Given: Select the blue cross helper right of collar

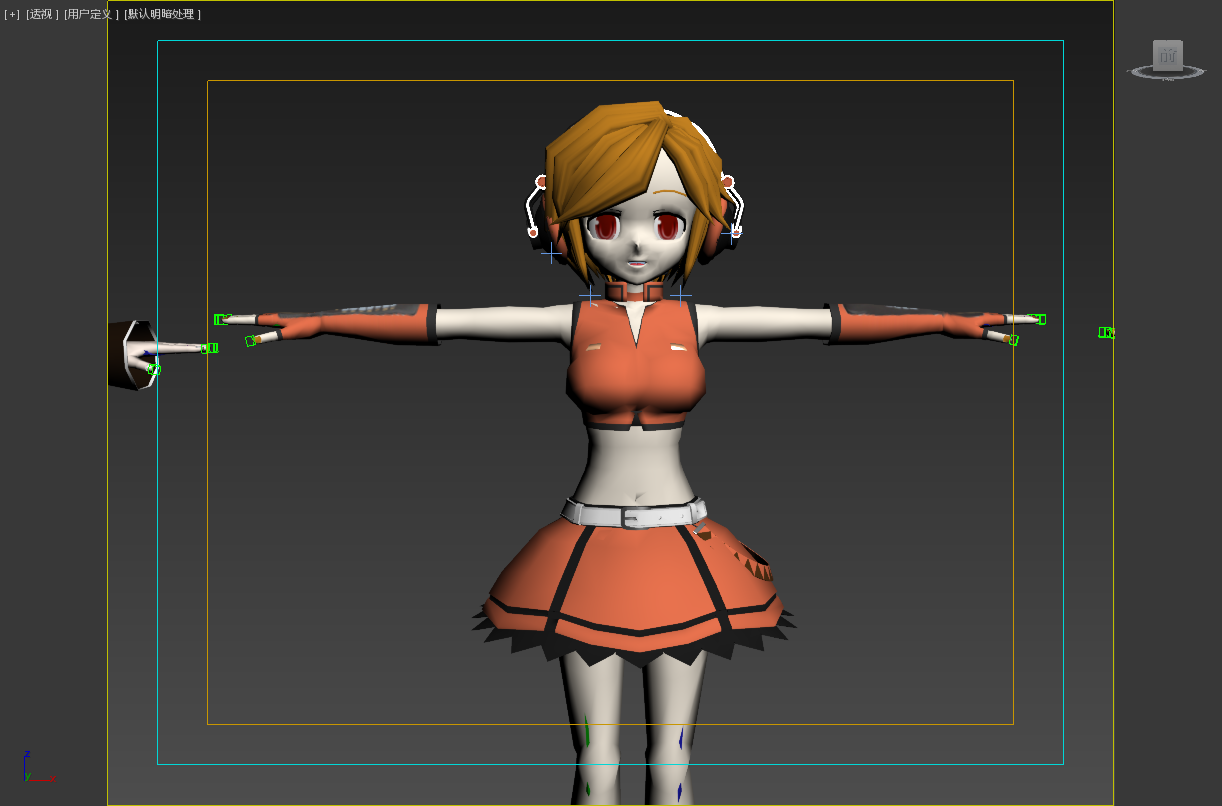Looking at the screenshot, I should point(681,296).
